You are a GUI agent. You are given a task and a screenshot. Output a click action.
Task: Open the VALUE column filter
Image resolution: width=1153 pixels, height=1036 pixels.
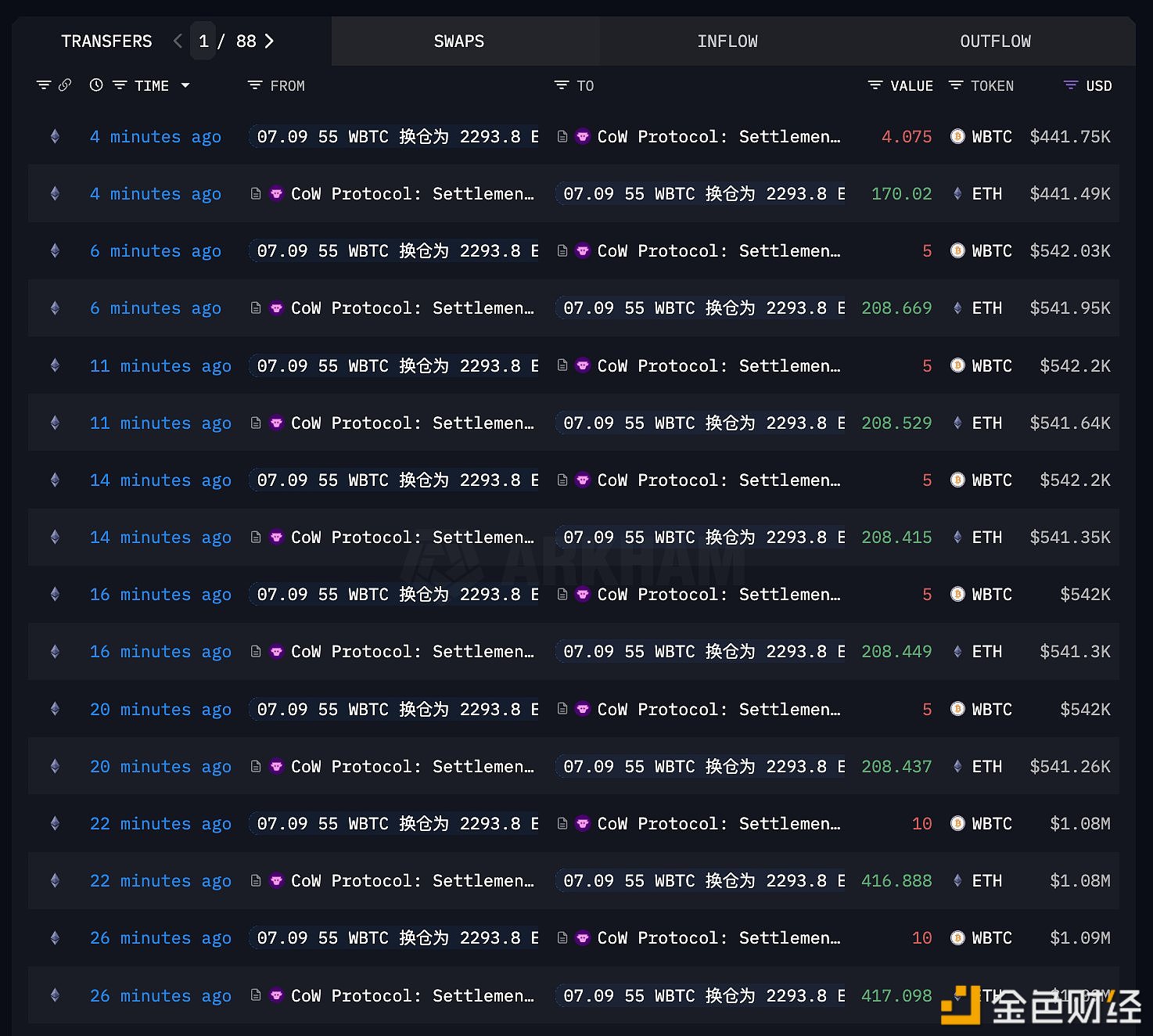point(875,85)
